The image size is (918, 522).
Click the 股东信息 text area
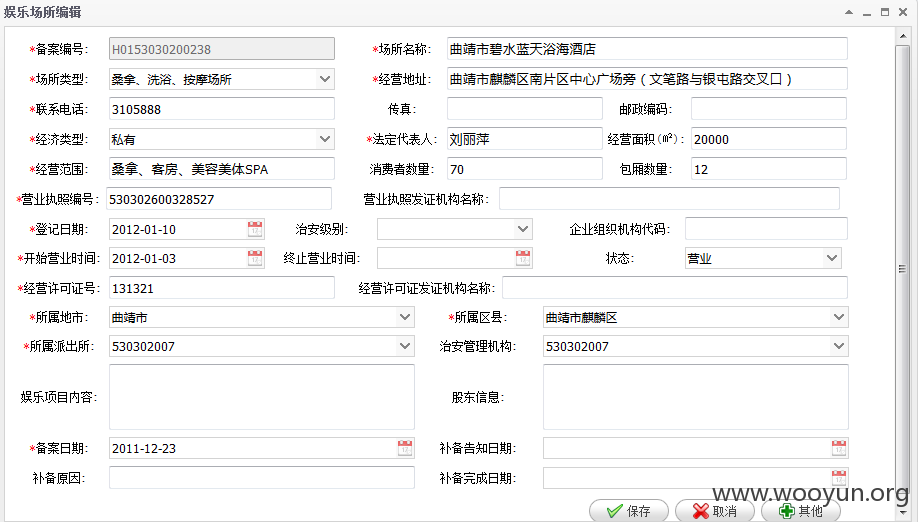click(x=696, y=397)
